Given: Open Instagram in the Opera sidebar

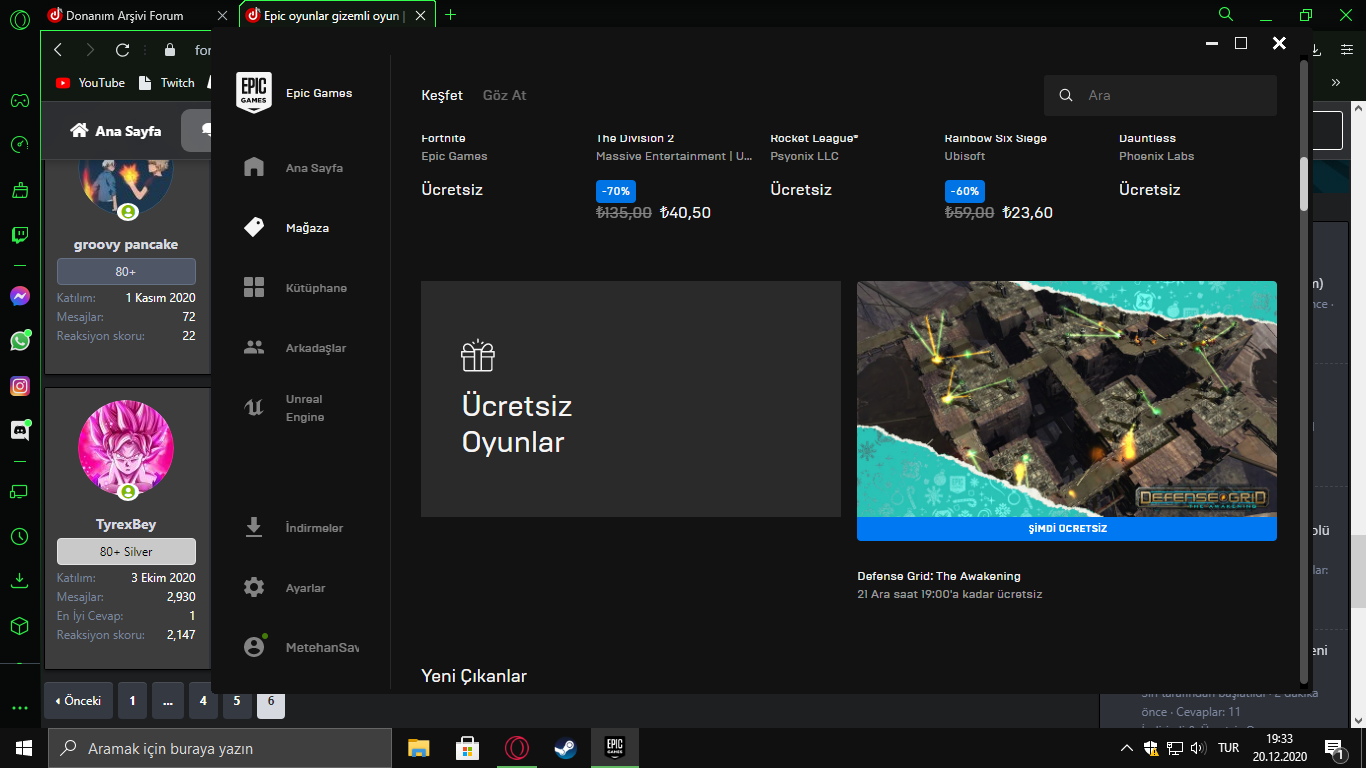Looking at the screenshot, I should [19, 386].
